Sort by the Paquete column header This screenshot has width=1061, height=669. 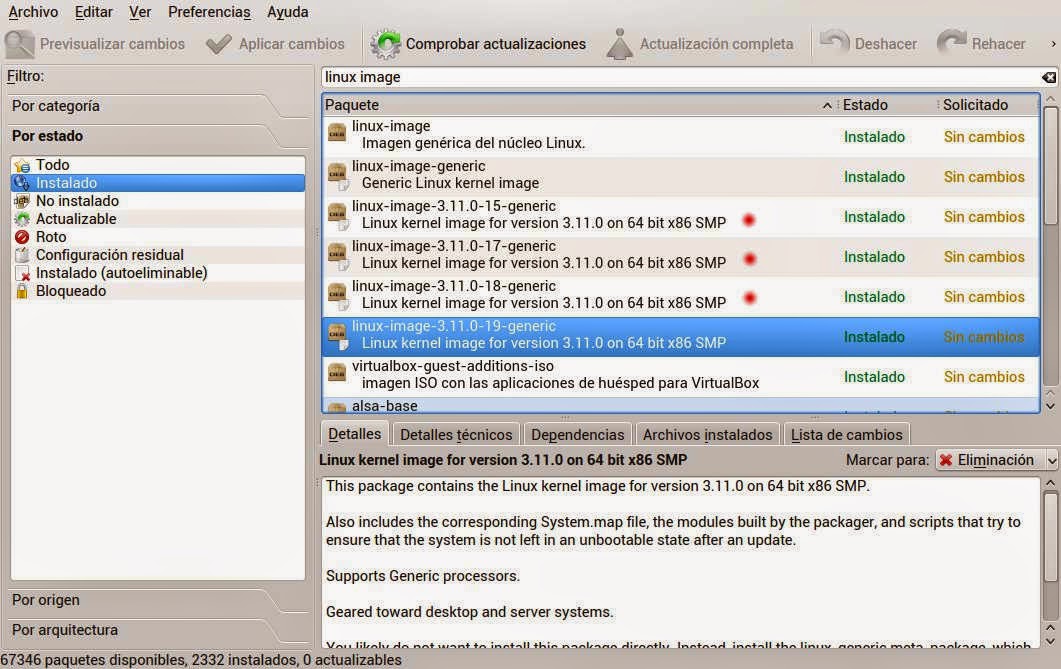pos(579,105)
